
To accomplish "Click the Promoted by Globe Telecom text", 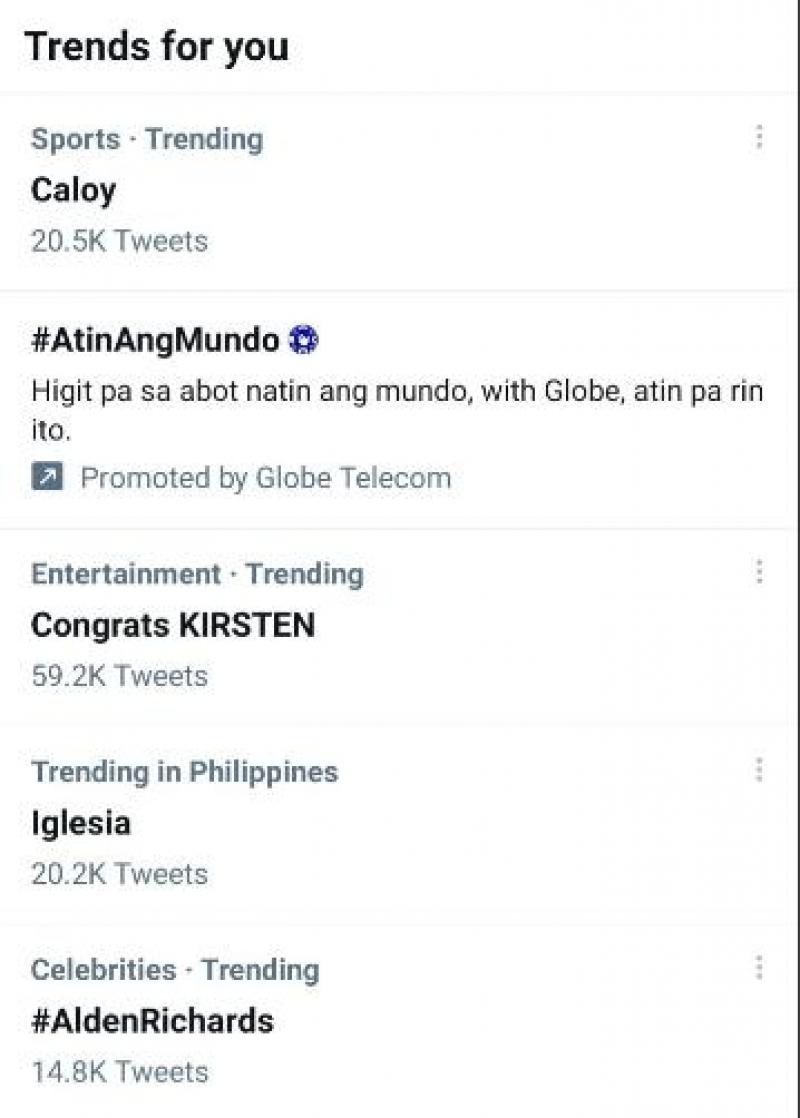I will coord(265,478).
